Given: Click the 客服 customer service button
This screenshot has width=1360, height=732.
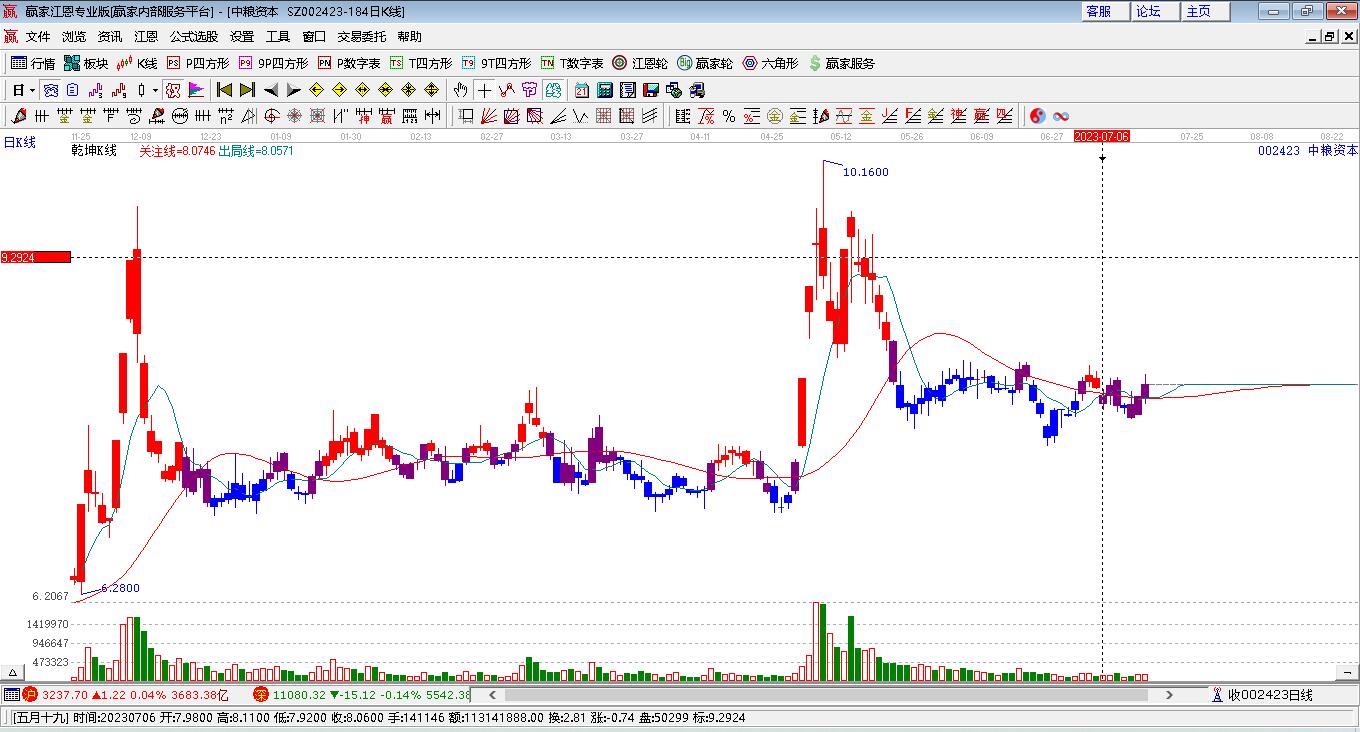Looking at the screenshot, I should [1099, 11].
